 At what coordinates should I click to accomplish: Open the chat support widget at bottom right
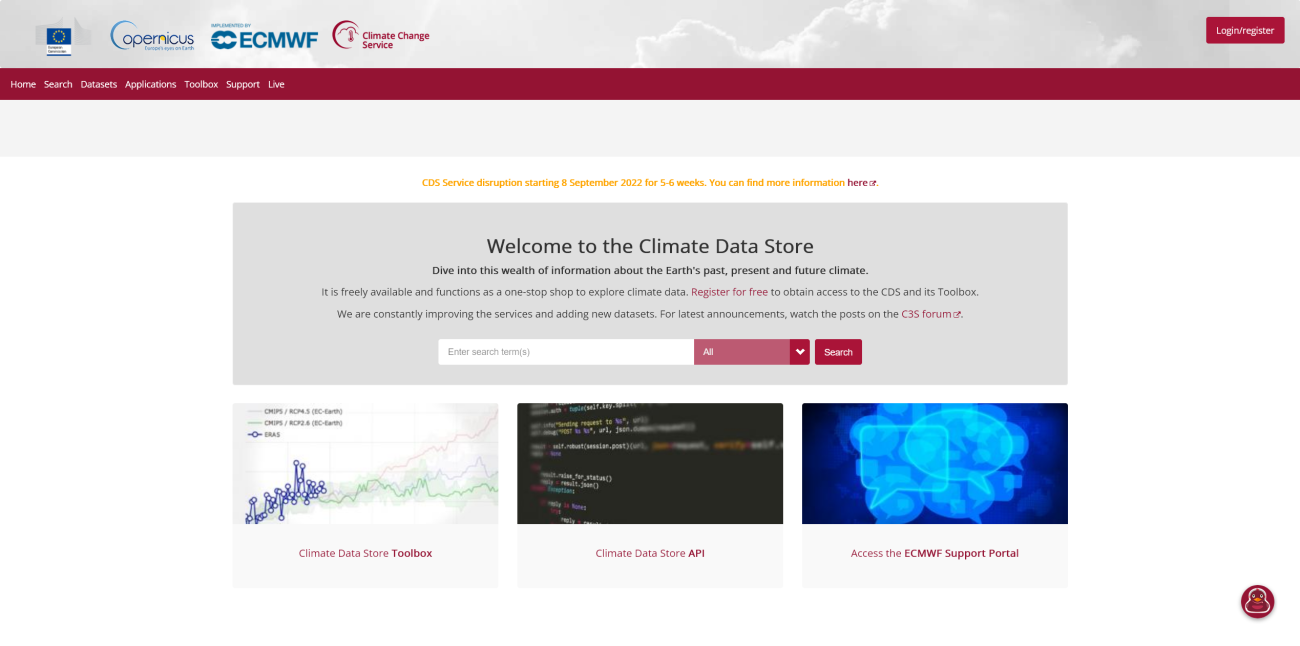[x=1257, y=601]
